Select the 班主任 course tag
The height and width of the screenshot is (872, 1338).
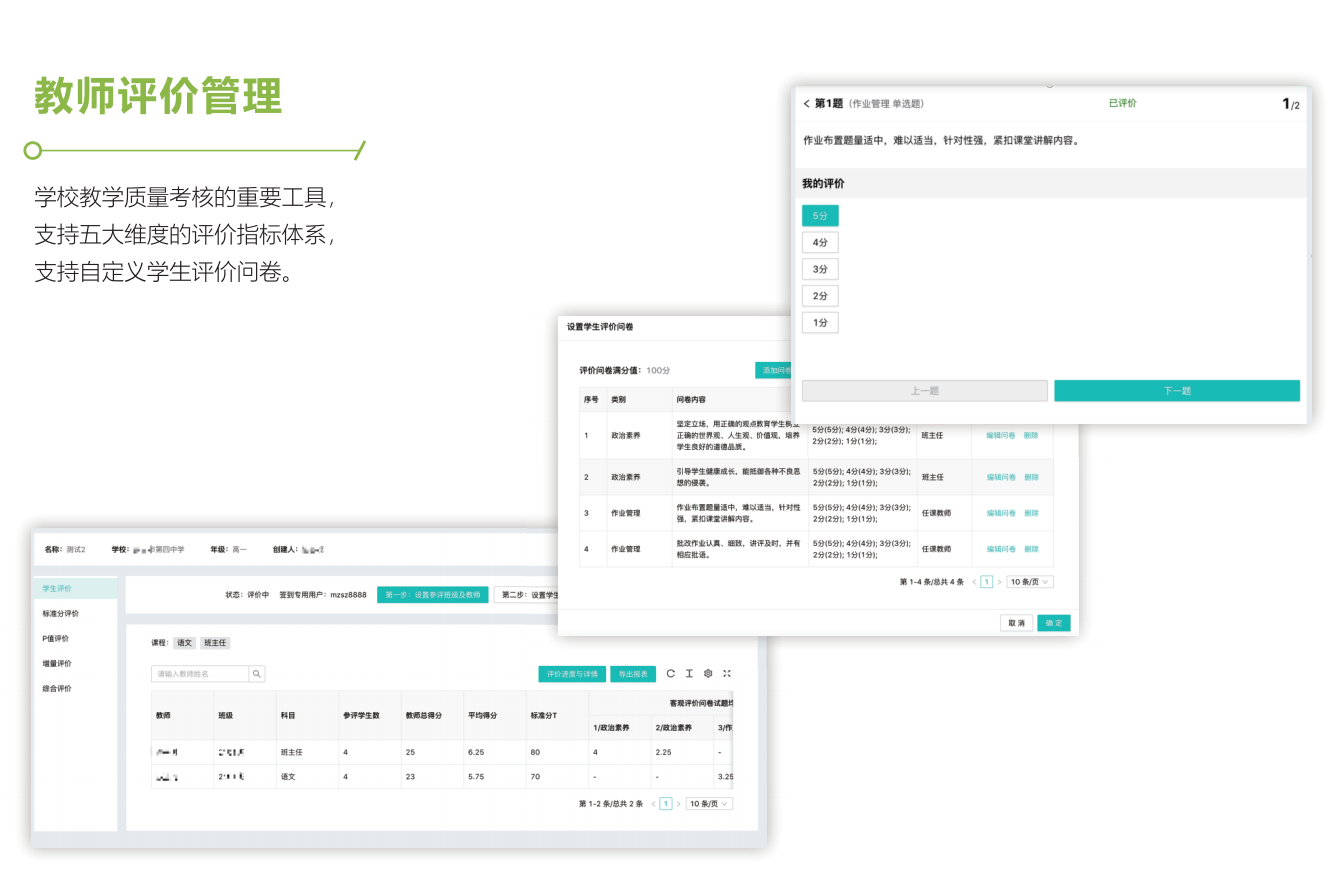214,643
